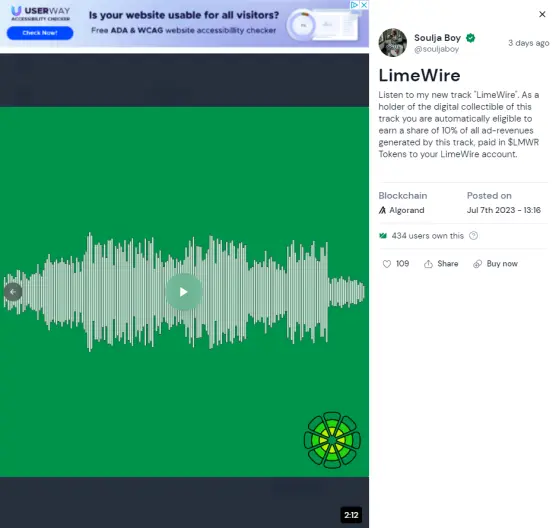Click the audio waveform to seek
Image resolution: width=559 pixels, height=528 pixels.
(x=184, y=292)
